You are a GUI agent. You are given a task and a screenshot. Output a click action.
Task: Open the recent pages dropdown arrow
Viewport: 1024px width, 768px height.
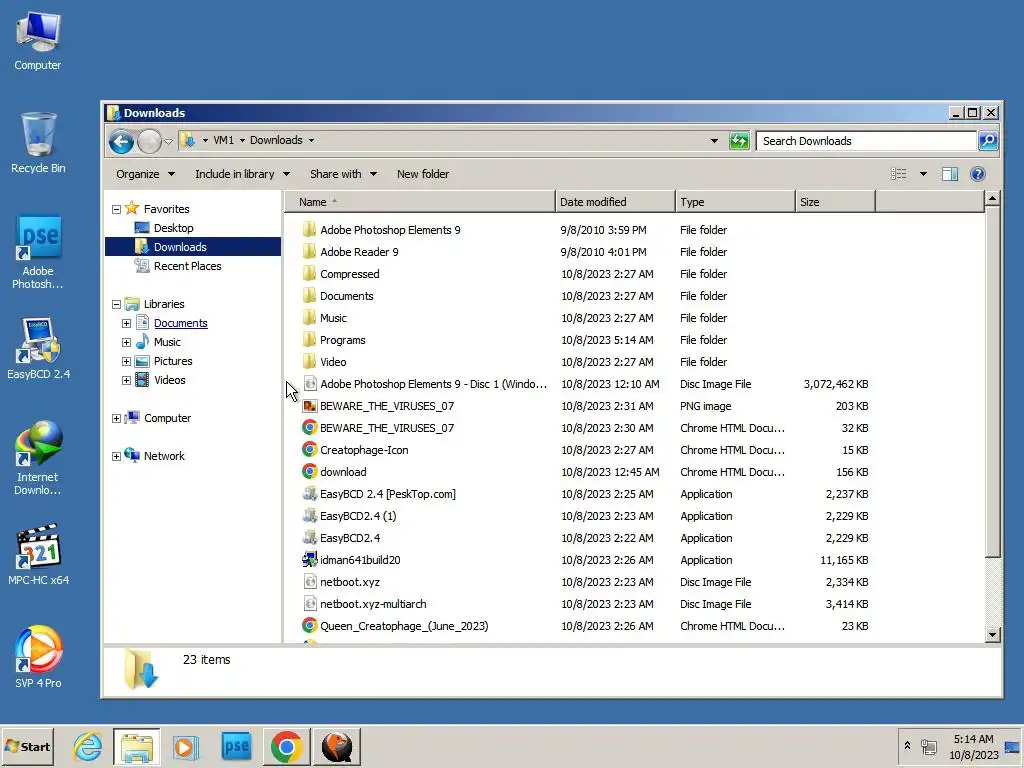(168, 141)
